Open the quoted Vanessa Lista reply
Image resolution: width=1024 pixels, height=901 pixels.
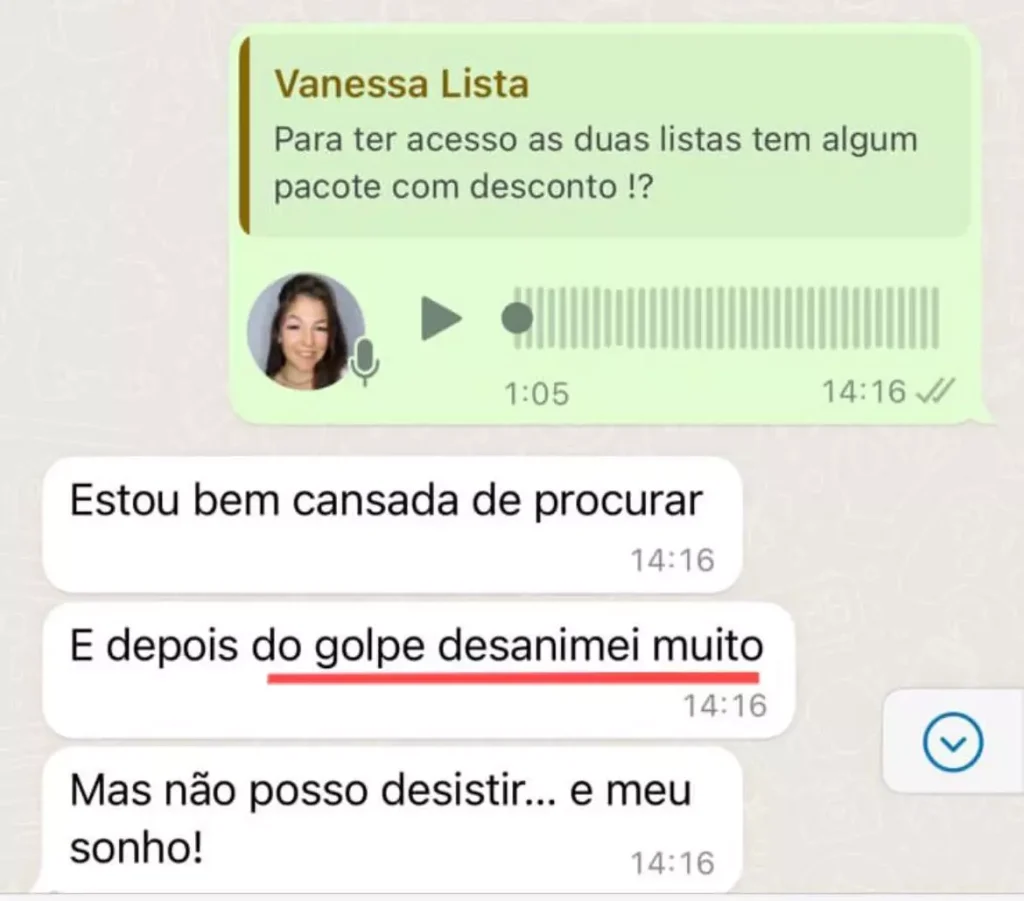pyautogui.click(x=605, y=135)
